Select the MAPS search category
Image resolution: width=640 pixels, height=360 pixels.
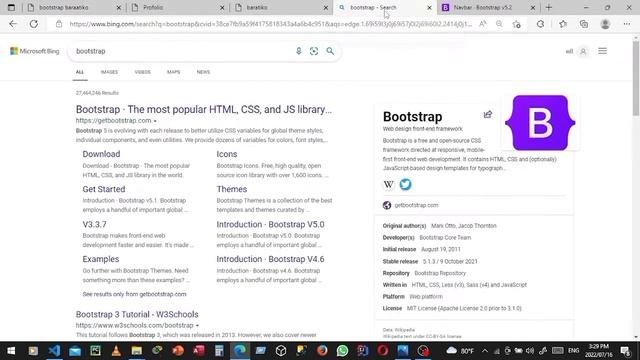[x=173, y=72]
